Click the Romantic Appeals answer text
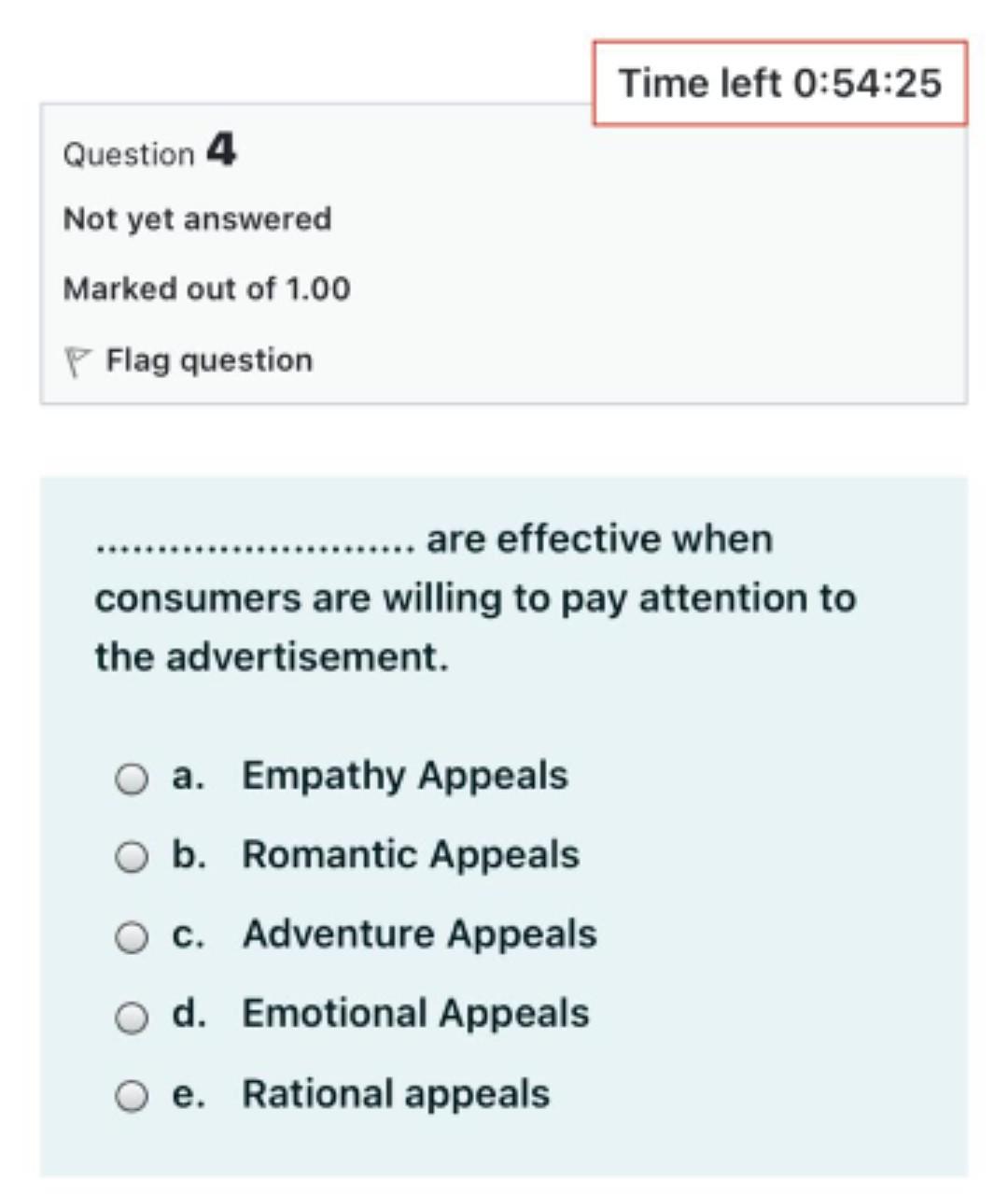Viewport: 1008px width, 1194px height. pos(411,855)
